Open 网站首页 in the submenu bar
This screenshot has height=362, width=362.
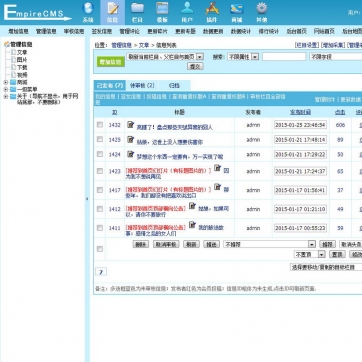point(324,31)
